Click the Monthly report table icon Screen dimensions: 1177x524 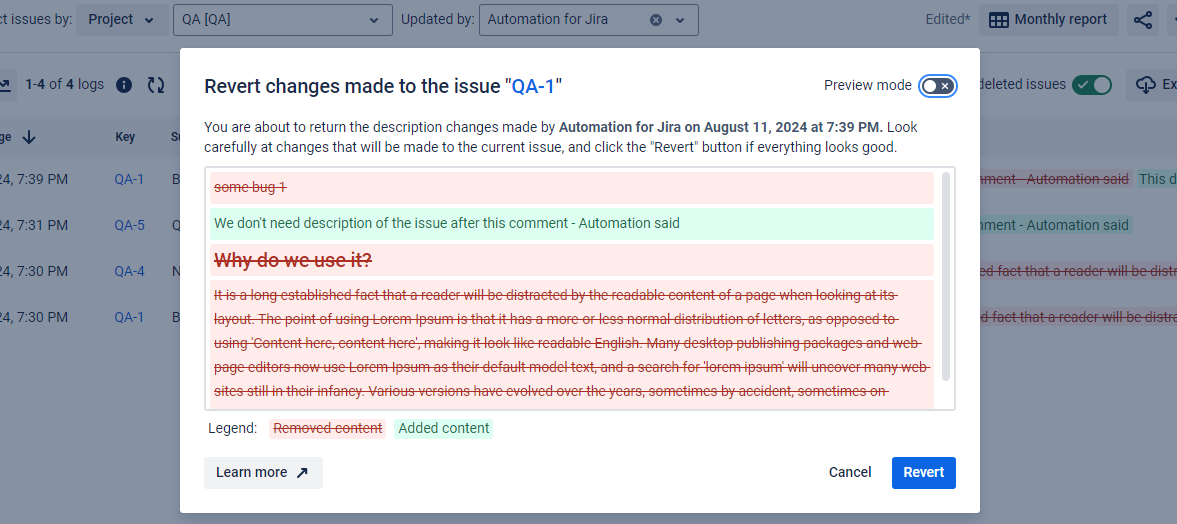click(x=998, y=20)
